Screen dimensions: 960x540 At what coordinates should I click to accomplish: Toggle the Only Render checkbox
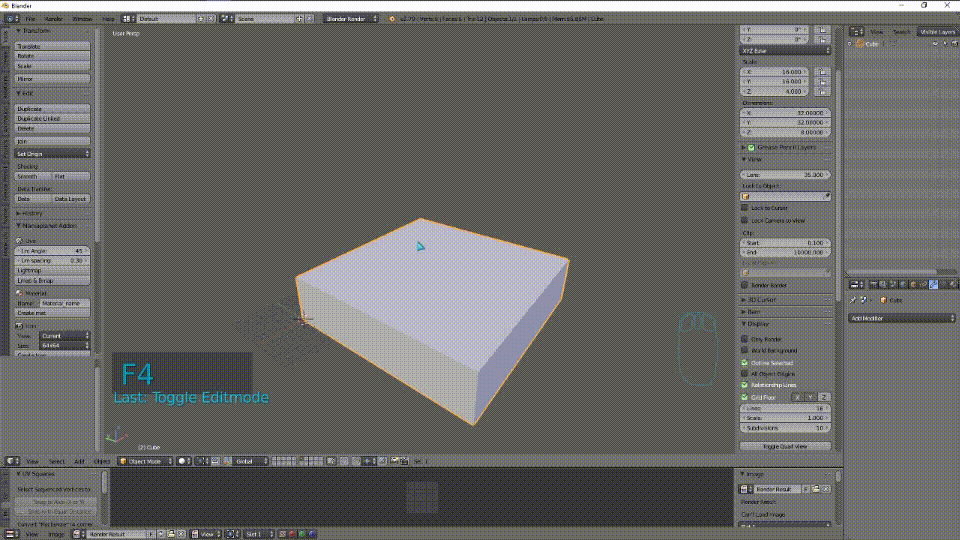(x=746, y=338)
